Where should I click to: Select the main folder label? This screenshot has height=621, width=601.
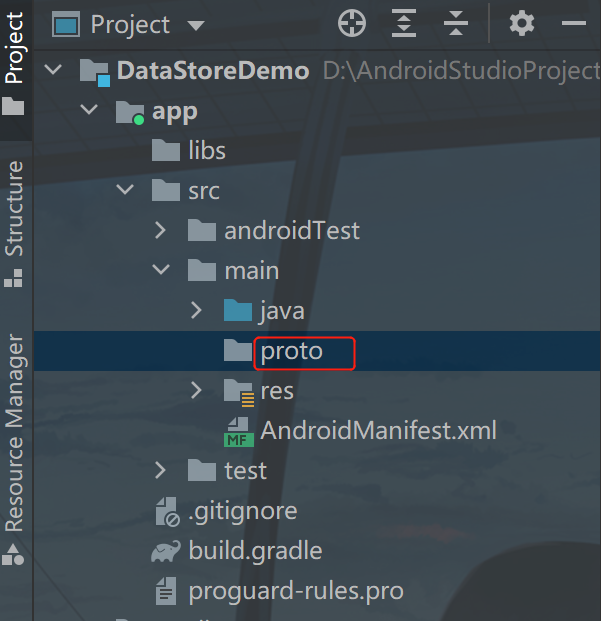pyautogui.click(x=252, y=271)
